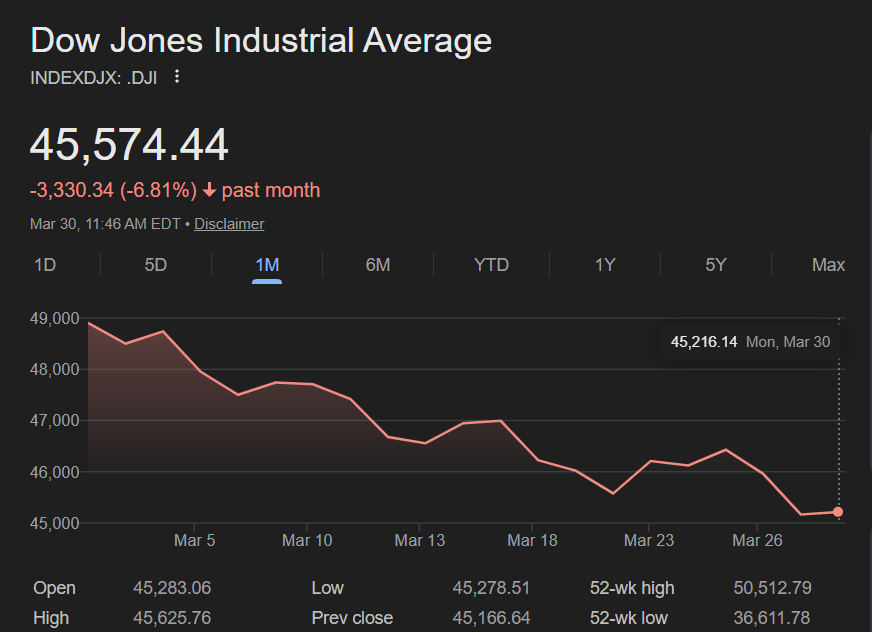Click the Mar 5 label on chart axis
This screenshot has height=632, width=872.
(x=195, y=541)
